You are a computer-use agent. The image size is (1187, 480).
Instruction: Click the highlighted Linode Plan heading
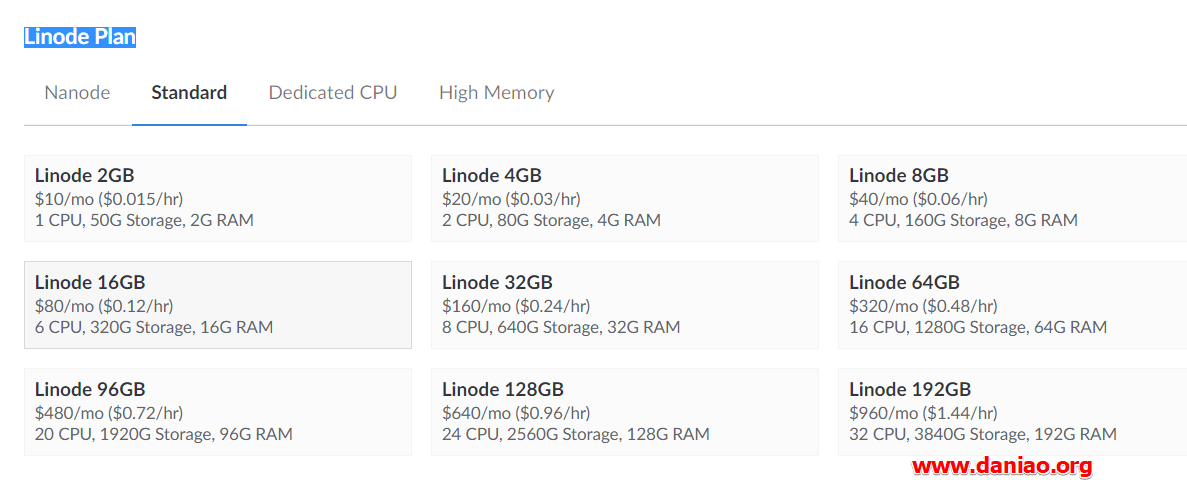pos(80,37)
